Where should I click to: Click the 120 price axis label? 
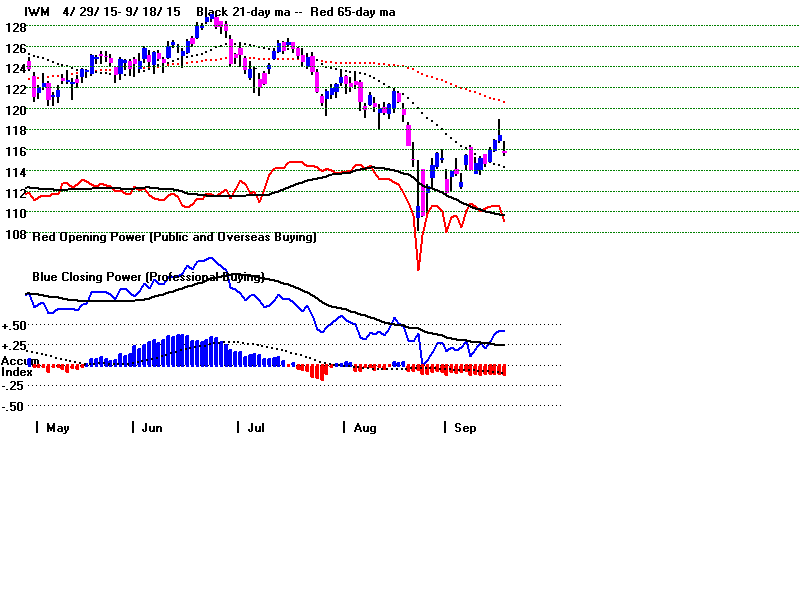tap(16, 110)
